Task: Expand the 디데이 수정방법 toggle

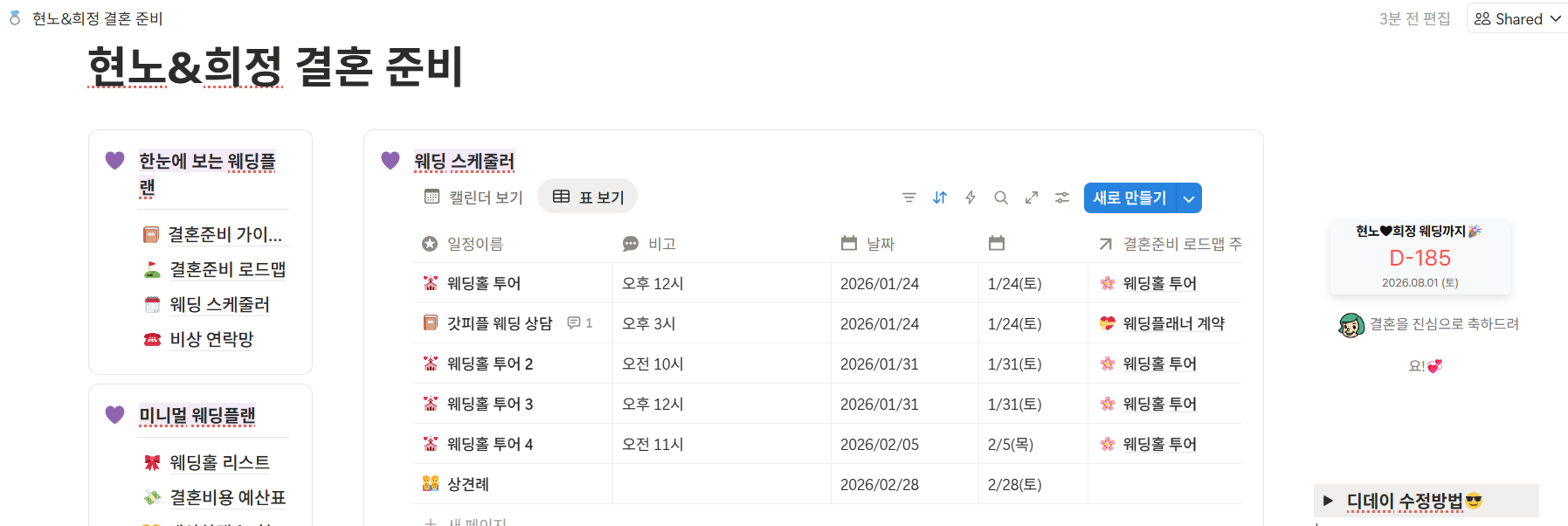Action: (x=1328, y=501)
